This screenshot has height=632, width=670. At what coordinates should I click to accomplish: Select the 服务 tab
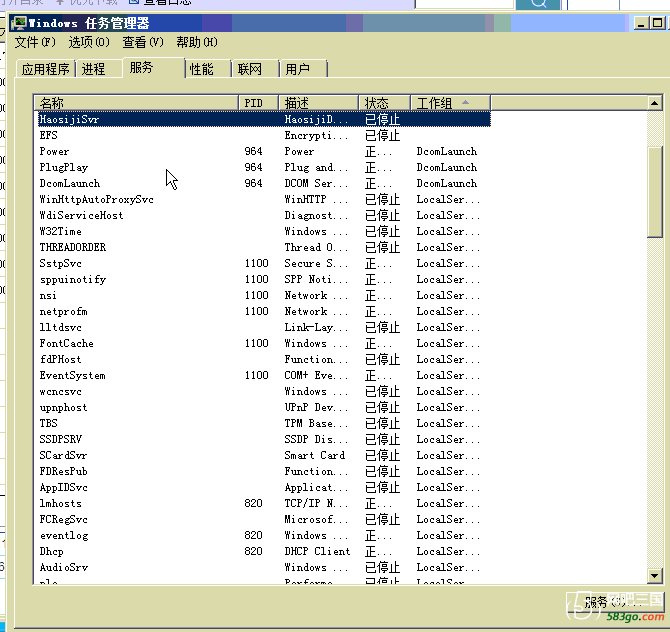click(x=153, y=68)
